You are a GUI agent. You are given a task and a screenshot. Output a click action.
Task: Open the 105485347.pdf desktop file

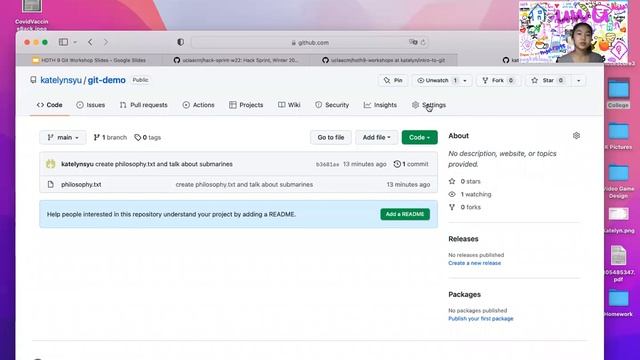[619, 263]
